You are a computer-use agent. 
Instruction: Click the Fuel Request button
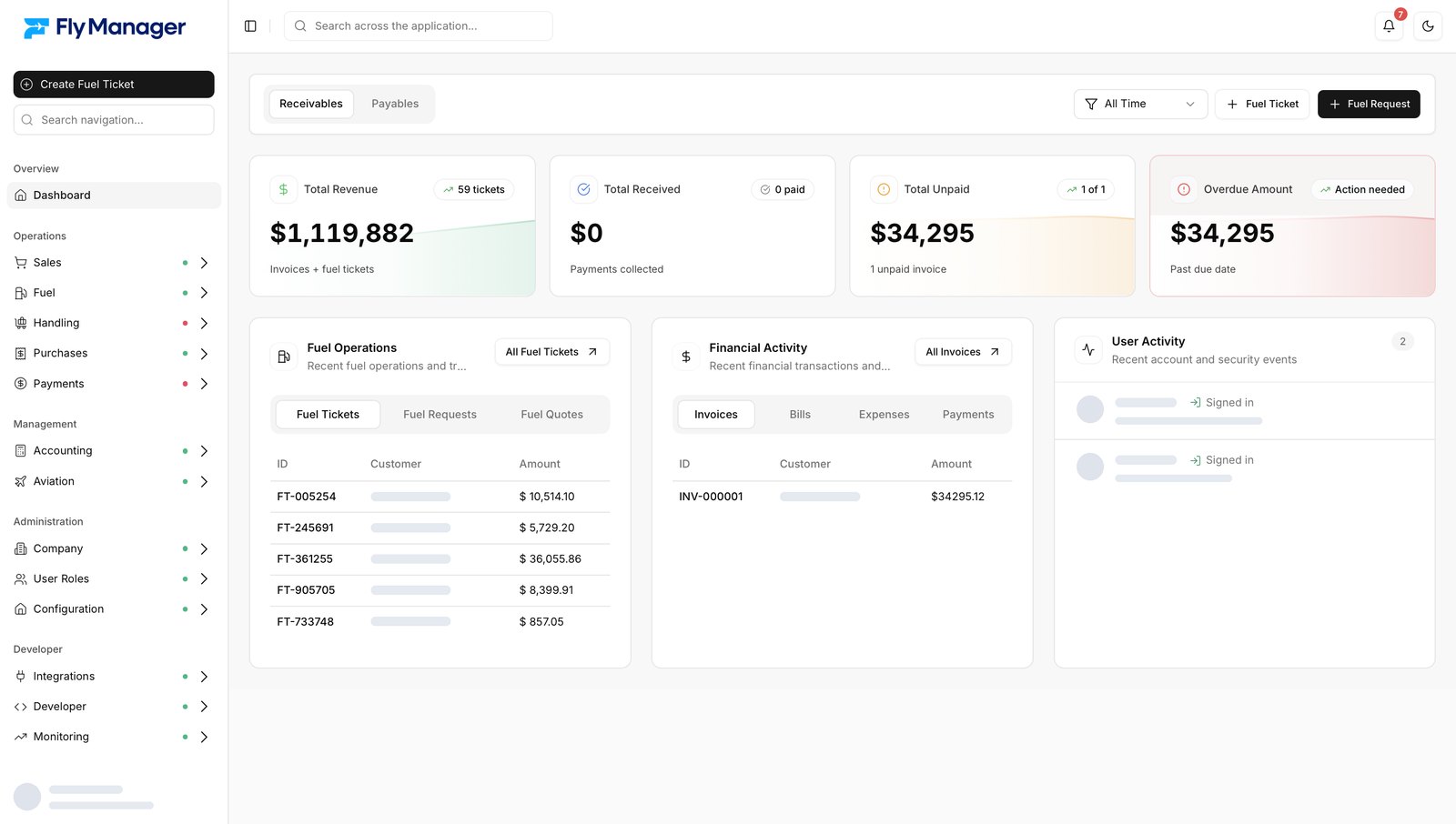[1369, 104]
